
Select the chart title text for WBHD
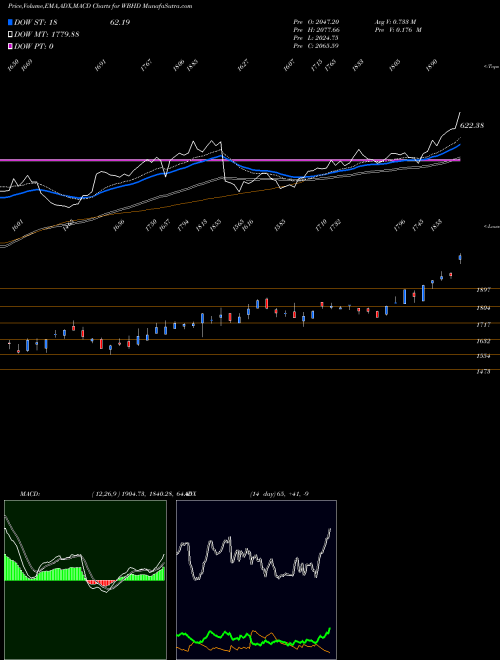(100, 6)
